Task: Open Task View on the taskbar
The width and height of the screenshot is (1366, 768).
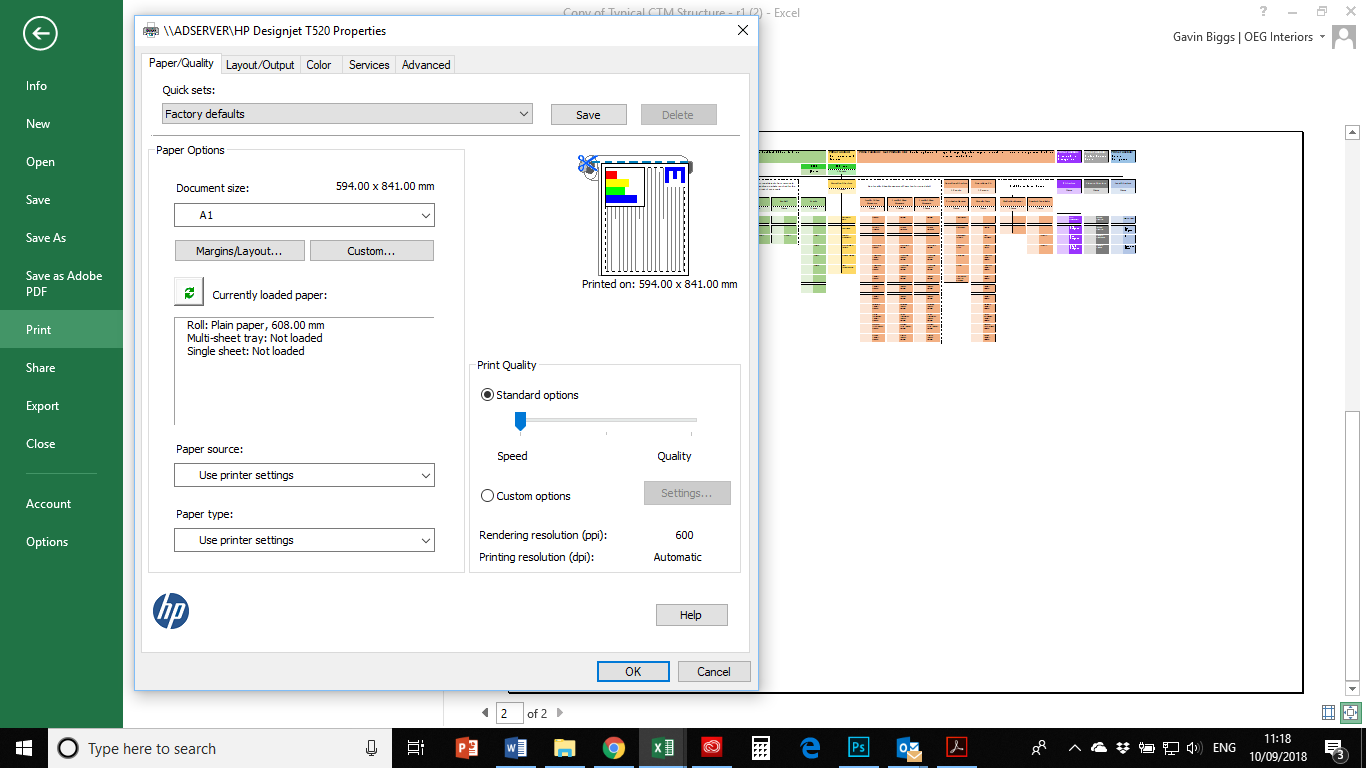Action: coord(417,748)
